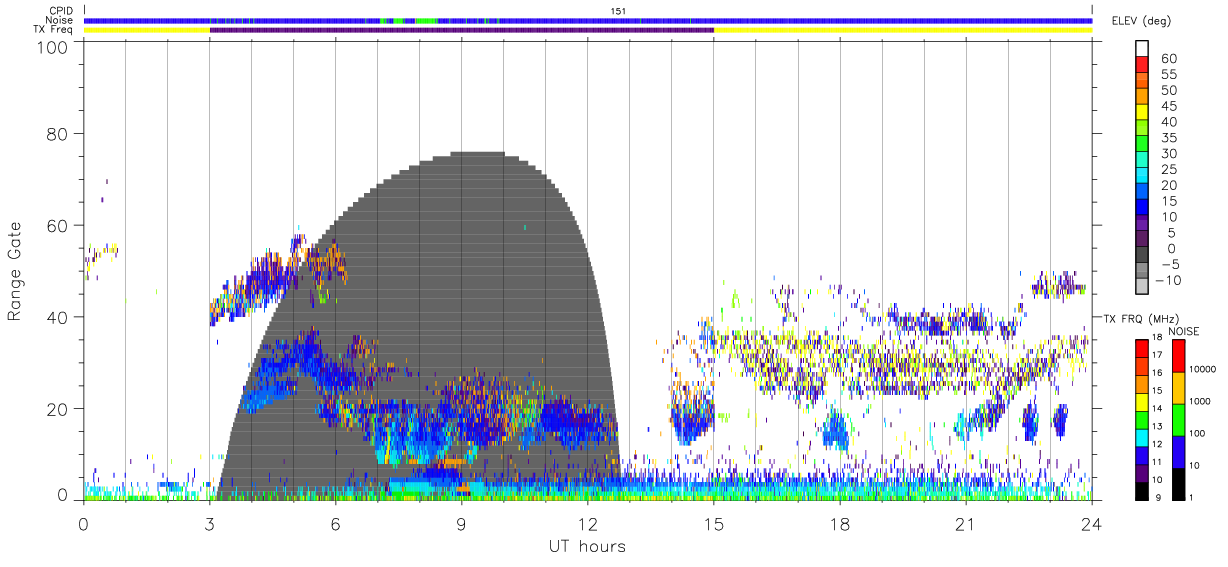The height and width of the screenshot is (567, 1228).
Task: Click the x-axis tick label '24'
Action: pos(1091,524)
